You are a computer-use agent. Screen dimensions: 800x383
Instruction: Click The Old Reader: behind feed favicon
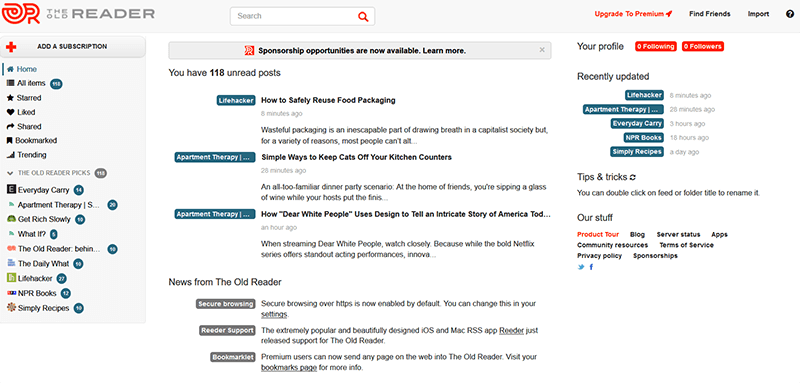[x=11, y=249]
